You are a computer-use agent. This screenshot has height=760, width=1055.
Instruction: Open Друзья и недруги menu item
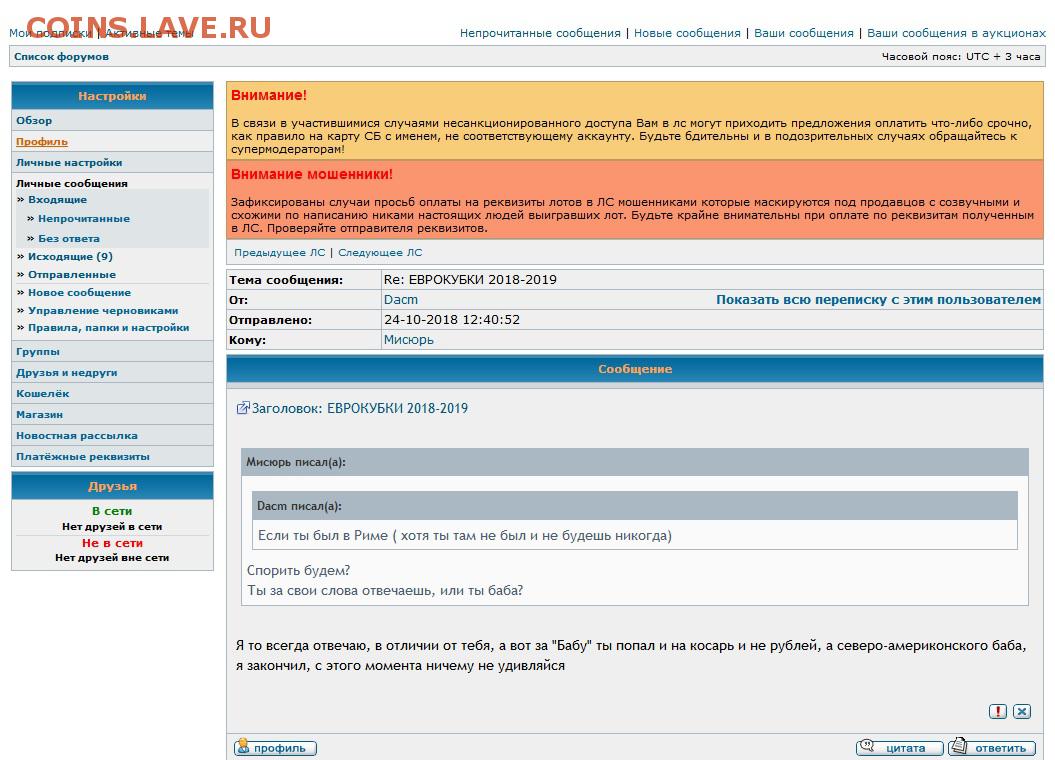click(x=112, y=372)
